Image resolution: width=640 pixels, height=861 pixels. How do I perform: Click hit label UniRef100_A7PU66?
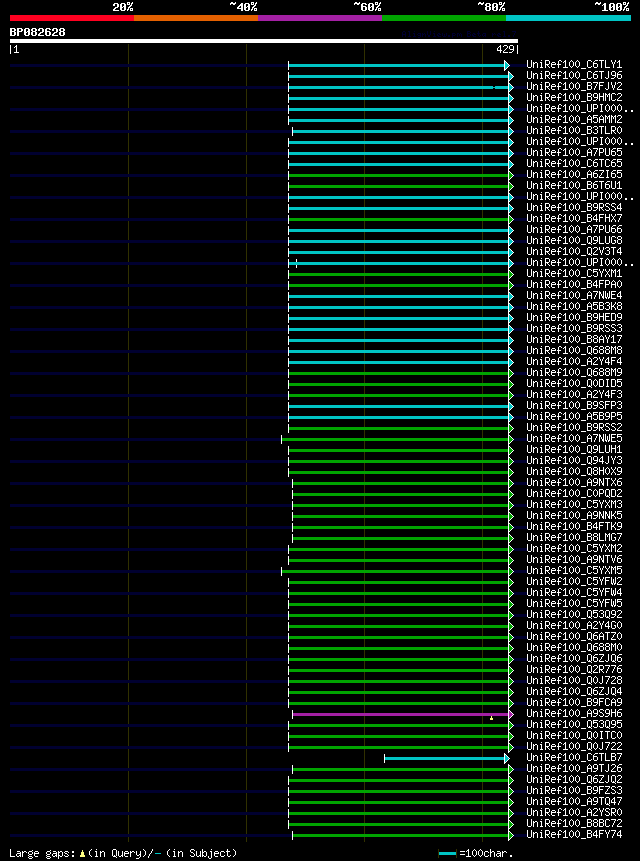click(574, 230)
